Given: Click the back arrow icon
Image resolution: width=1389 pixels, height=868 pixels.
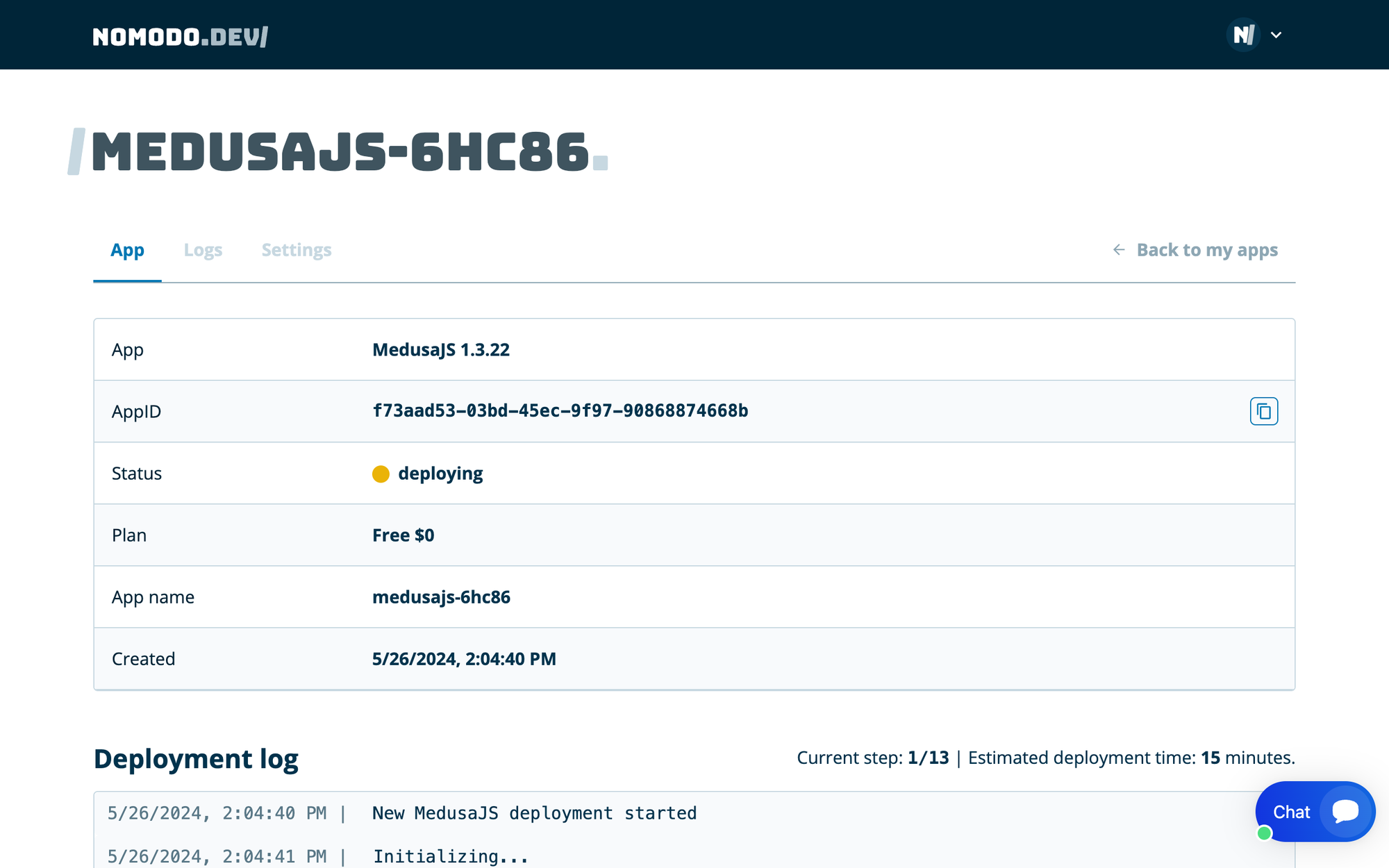Looking at the screenshot, I should (1118, 250).
